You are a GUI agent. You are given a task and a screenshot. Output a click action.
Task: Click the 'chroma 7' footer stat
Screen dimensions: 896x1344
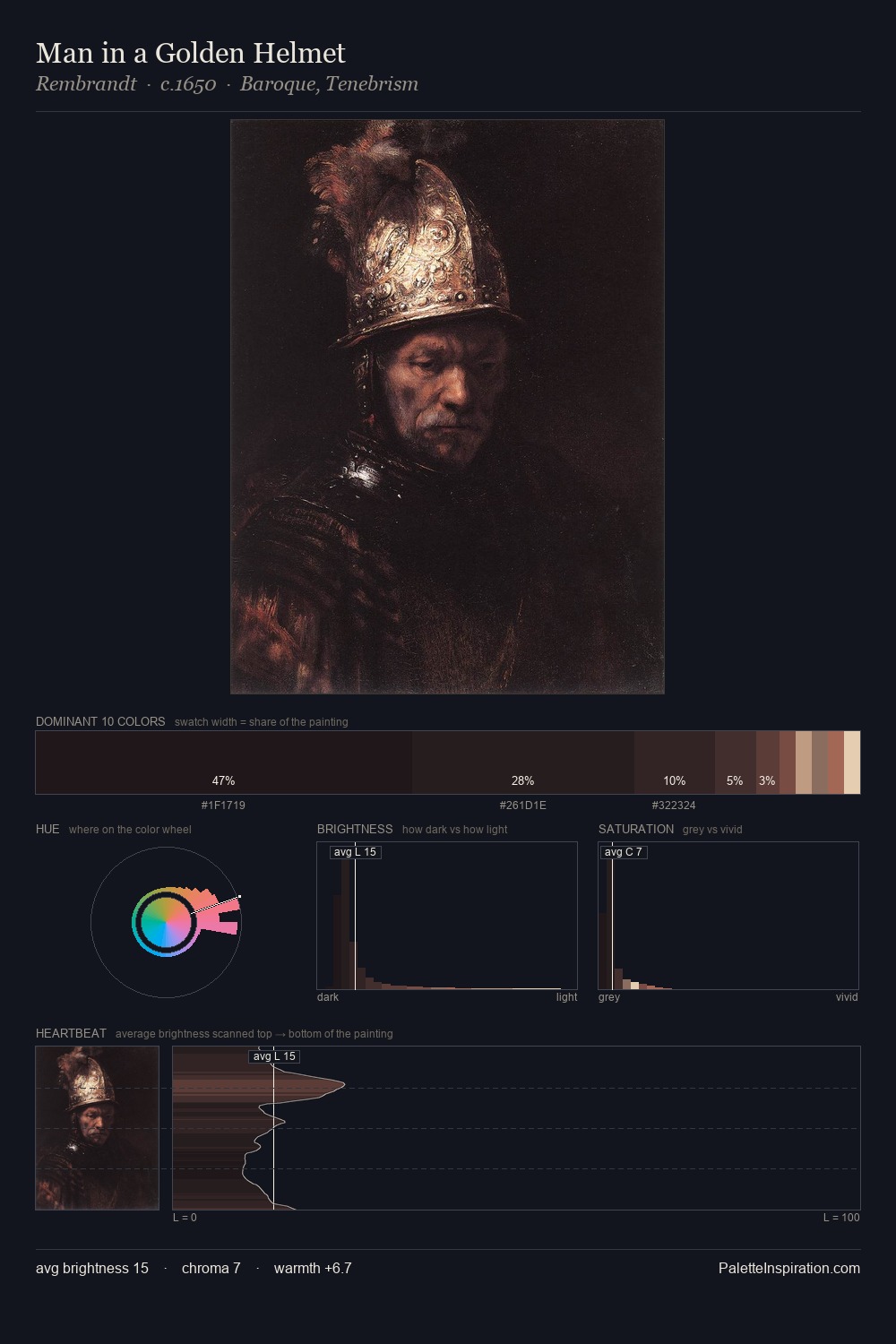211,1268
